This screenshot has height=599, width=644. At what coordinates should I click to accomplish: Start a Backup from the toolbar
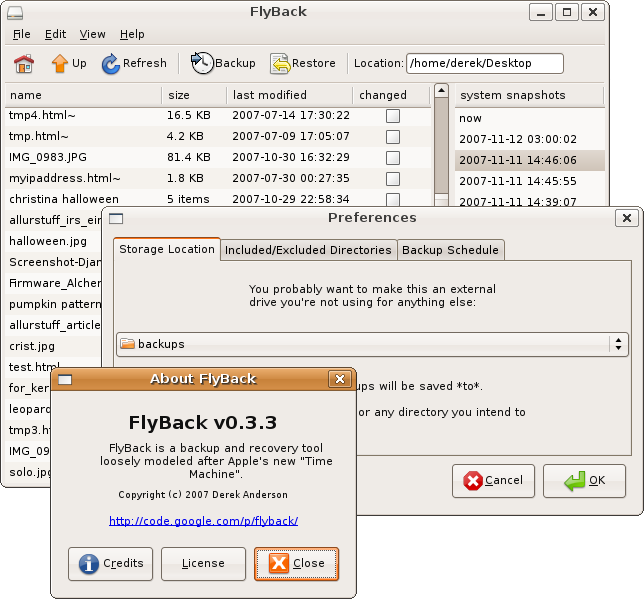pyautogui.click(x=223, y=64)
